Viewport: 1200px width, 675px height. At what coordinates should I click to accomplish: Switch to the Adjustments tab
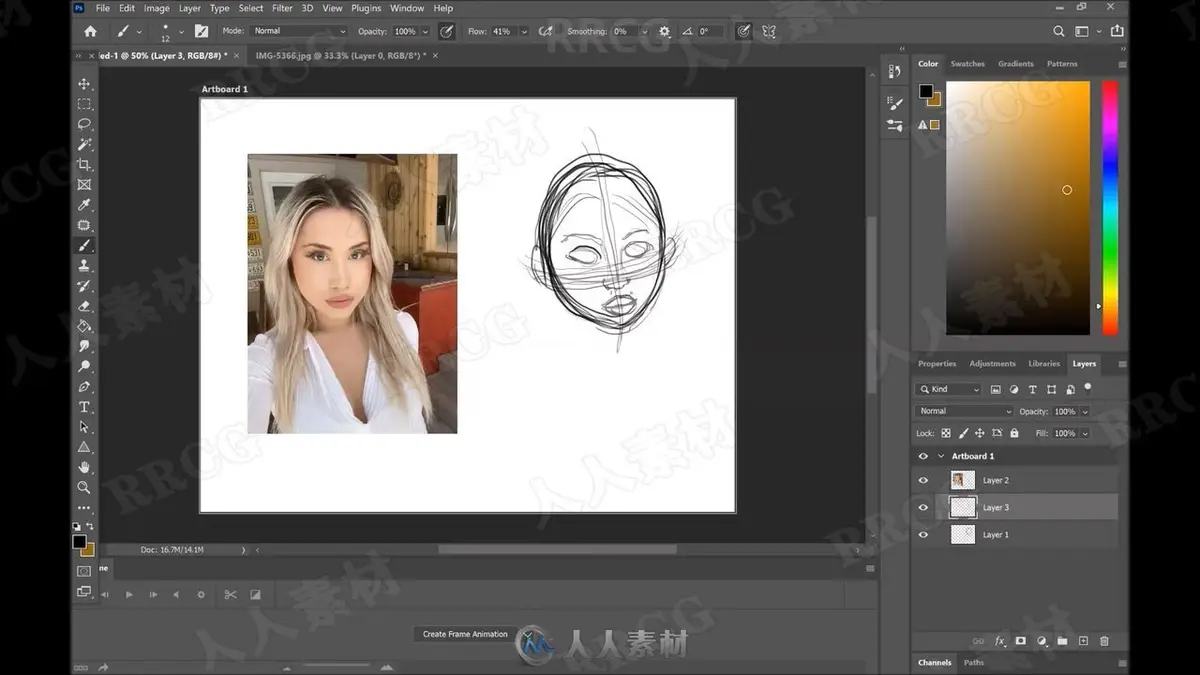[x=992, y=363]
